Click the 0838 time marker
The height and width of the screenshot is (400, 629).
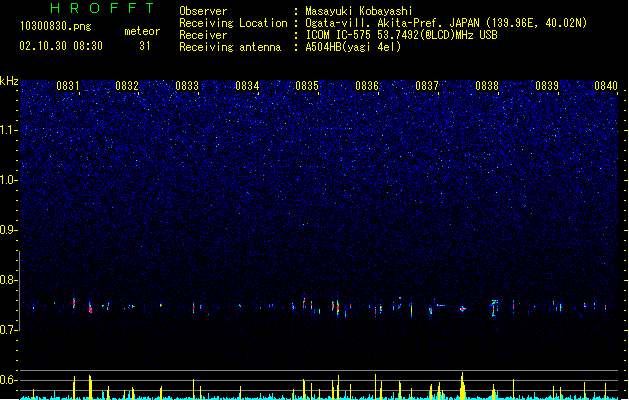click(x=487, y=86)
